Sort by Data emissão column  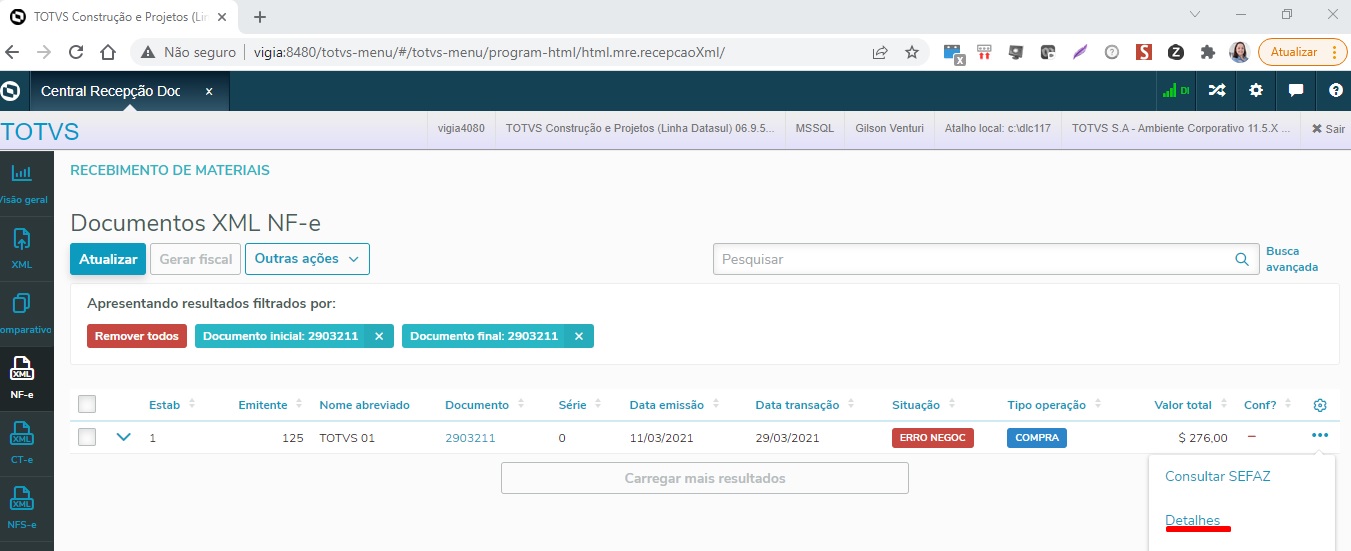point(674,405)
